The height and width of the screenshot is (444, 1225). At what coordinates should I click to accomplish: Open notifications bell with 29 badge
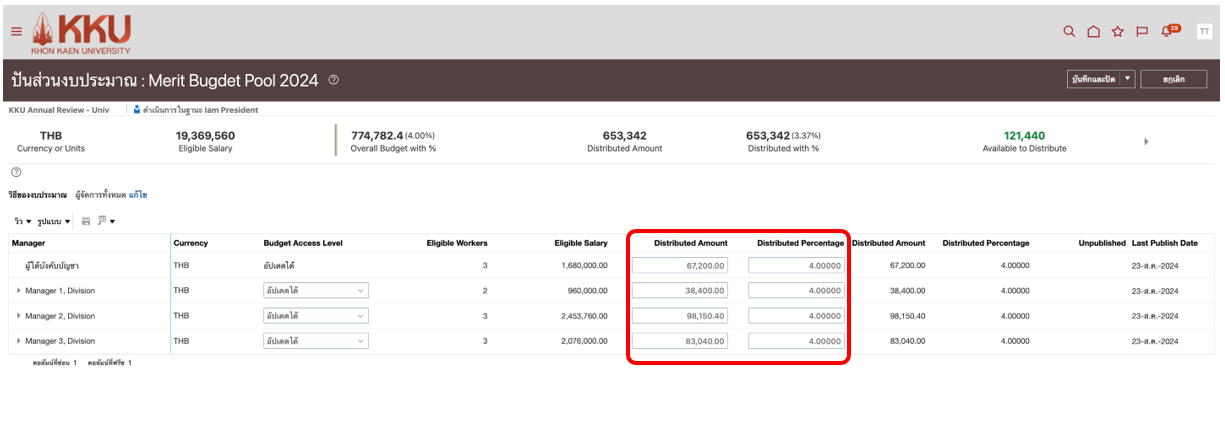click(x=1168, y=31)
